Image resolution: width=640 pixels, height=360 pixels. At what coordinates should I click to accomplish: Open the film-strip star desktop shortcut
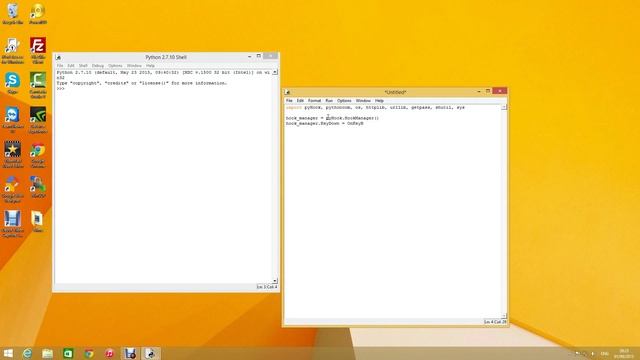[x=13, y=154]
